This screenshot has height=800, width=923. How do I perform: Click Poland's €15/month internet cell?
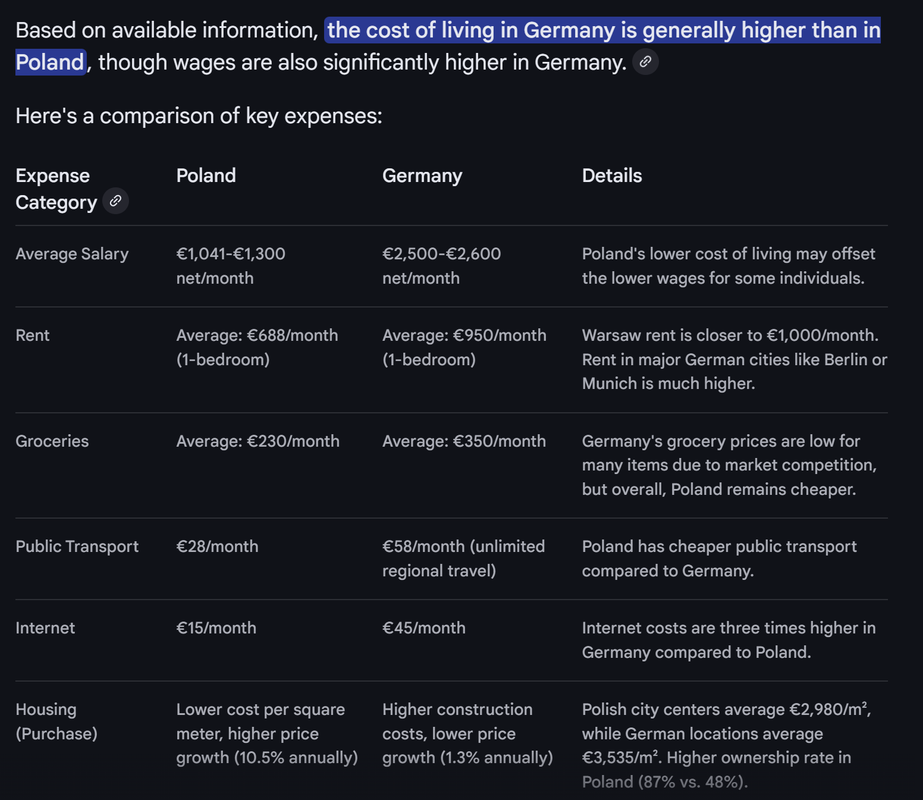click(x=216, y=628)
